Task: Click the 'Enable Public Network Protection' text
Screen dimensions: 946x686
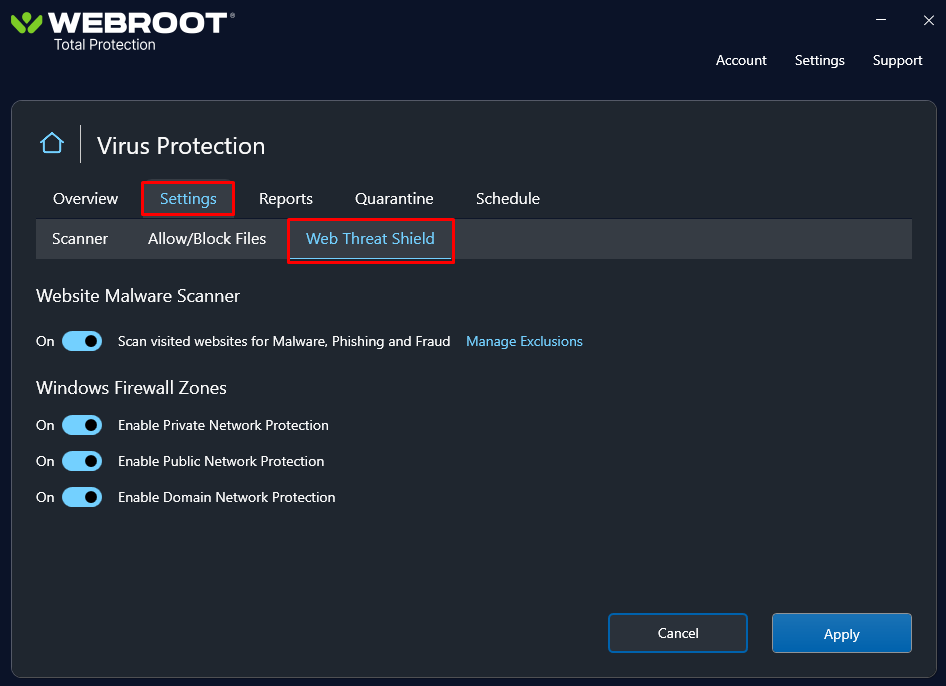Action: (x=221, y=462)
